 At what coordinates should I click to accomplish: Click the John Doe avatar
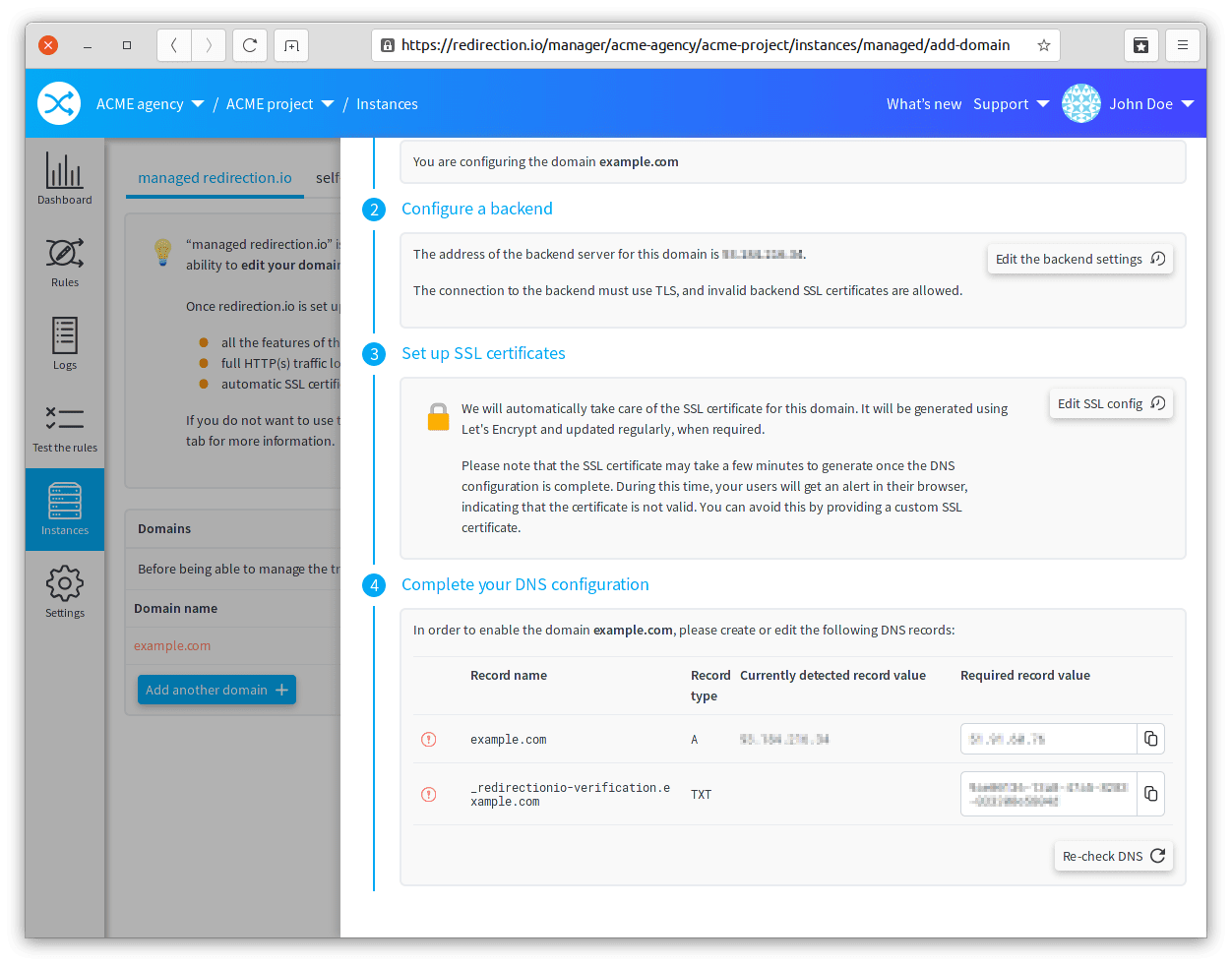coord(1081,103)
